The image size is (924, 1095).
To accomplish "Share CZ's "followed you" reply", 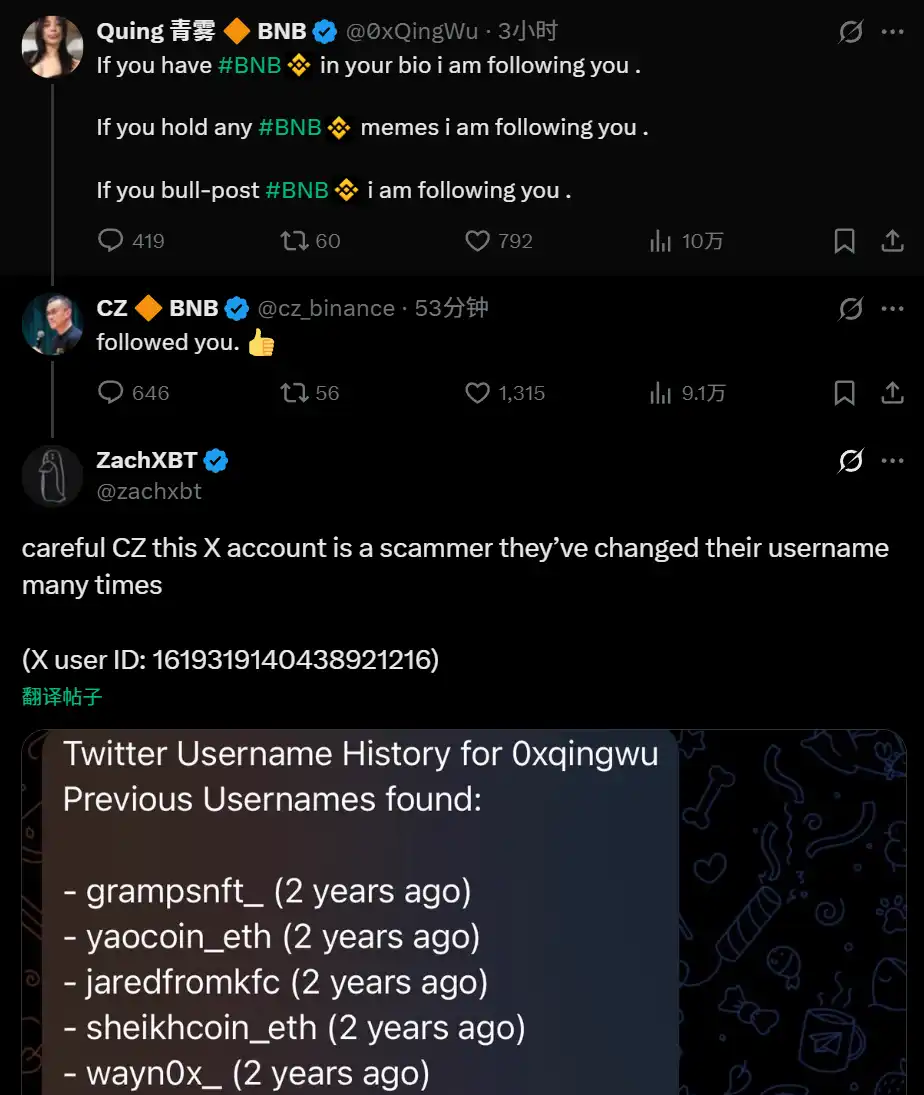I will tap(892, 393).
